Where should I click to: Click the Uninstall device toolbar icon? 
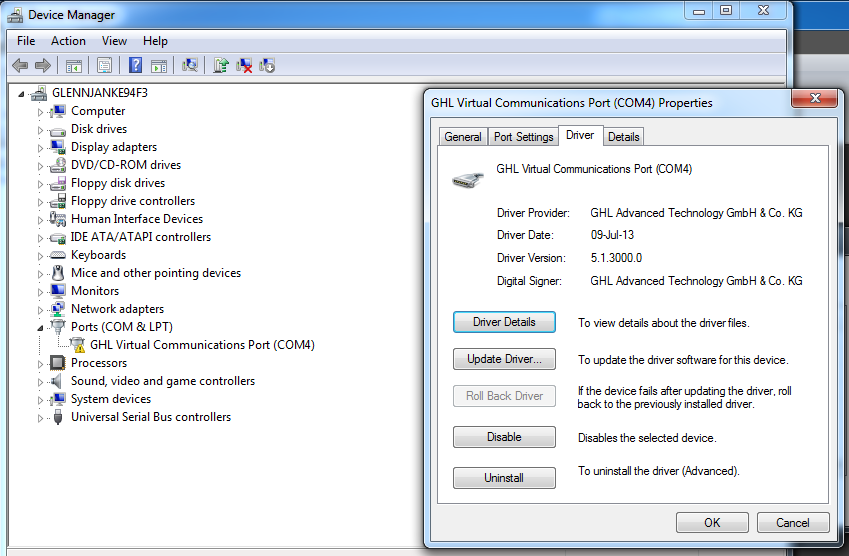pos(244,66)
